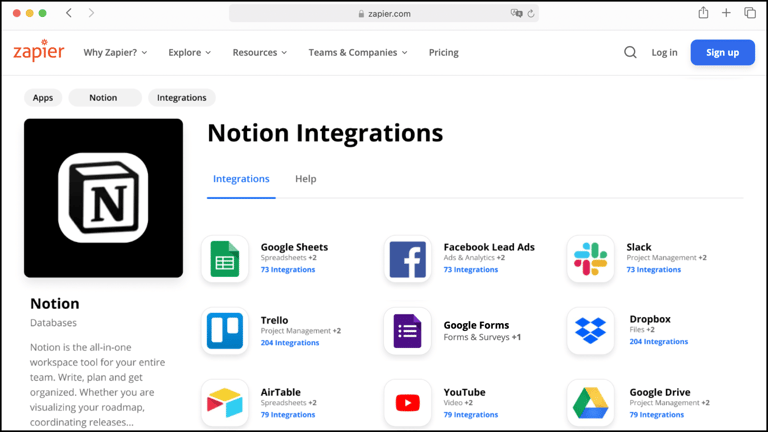Open 73 Integrations under Google Sheets

[288, 269]
